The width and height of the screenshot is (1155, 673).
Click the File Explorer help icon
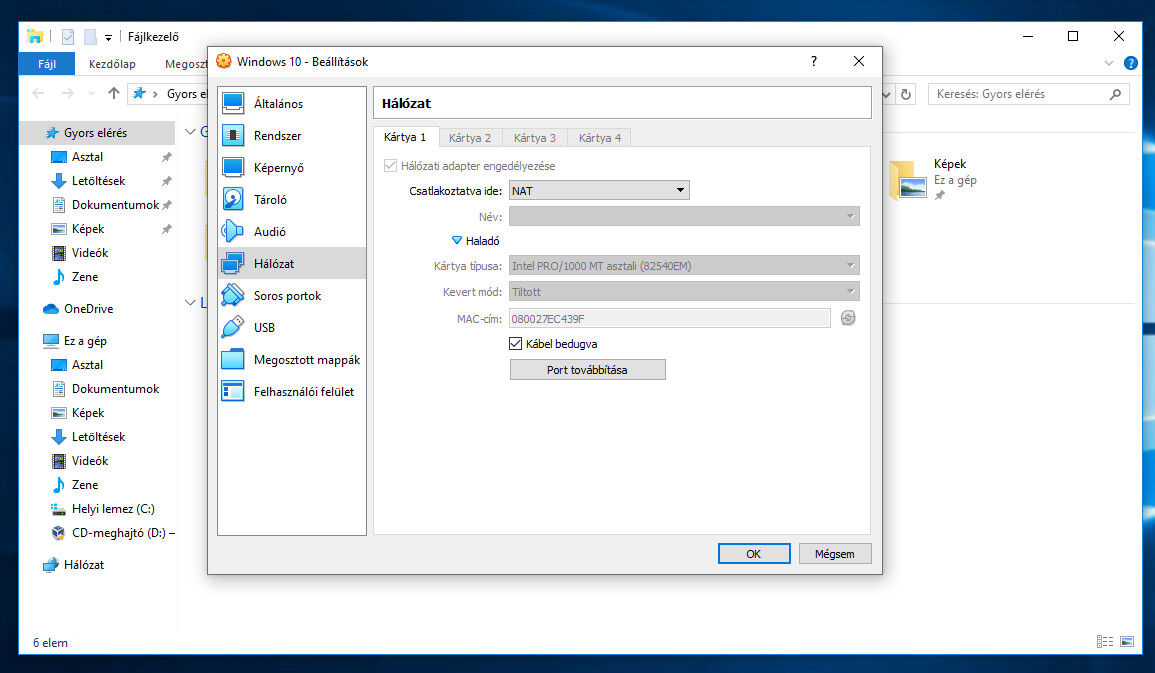pos(1131,63)
